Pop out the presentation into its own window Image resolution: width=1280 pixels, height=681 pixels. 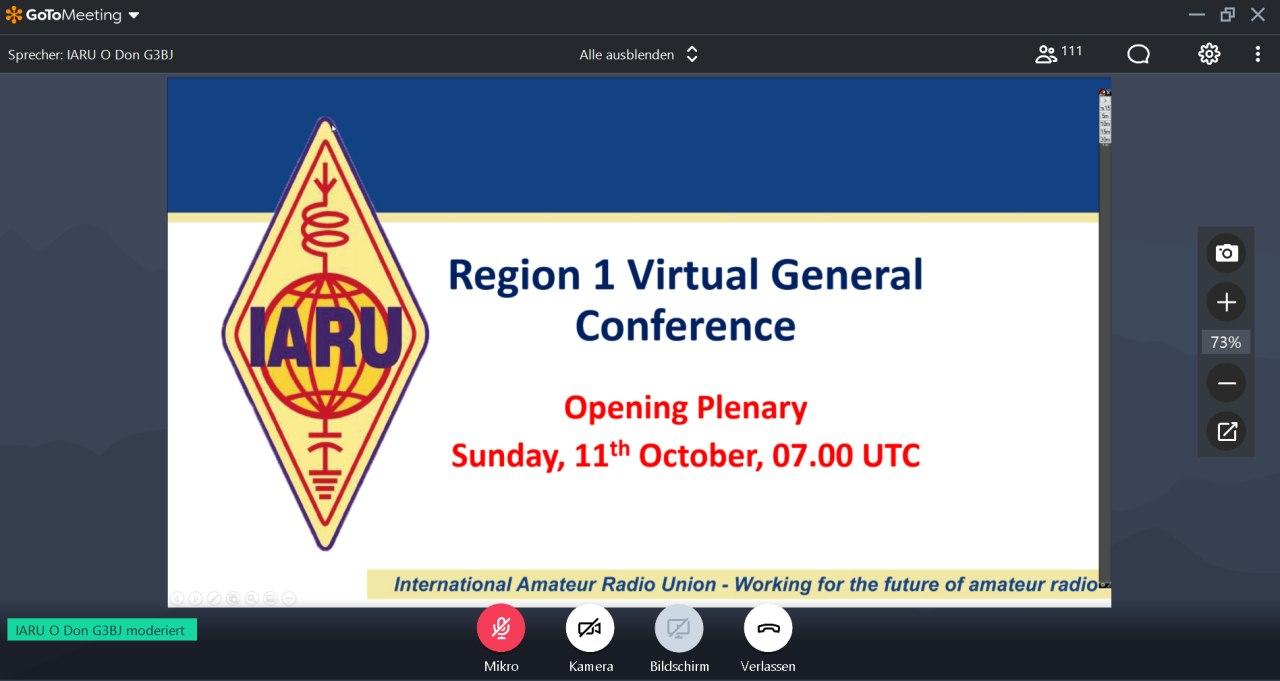[1226, 431]
